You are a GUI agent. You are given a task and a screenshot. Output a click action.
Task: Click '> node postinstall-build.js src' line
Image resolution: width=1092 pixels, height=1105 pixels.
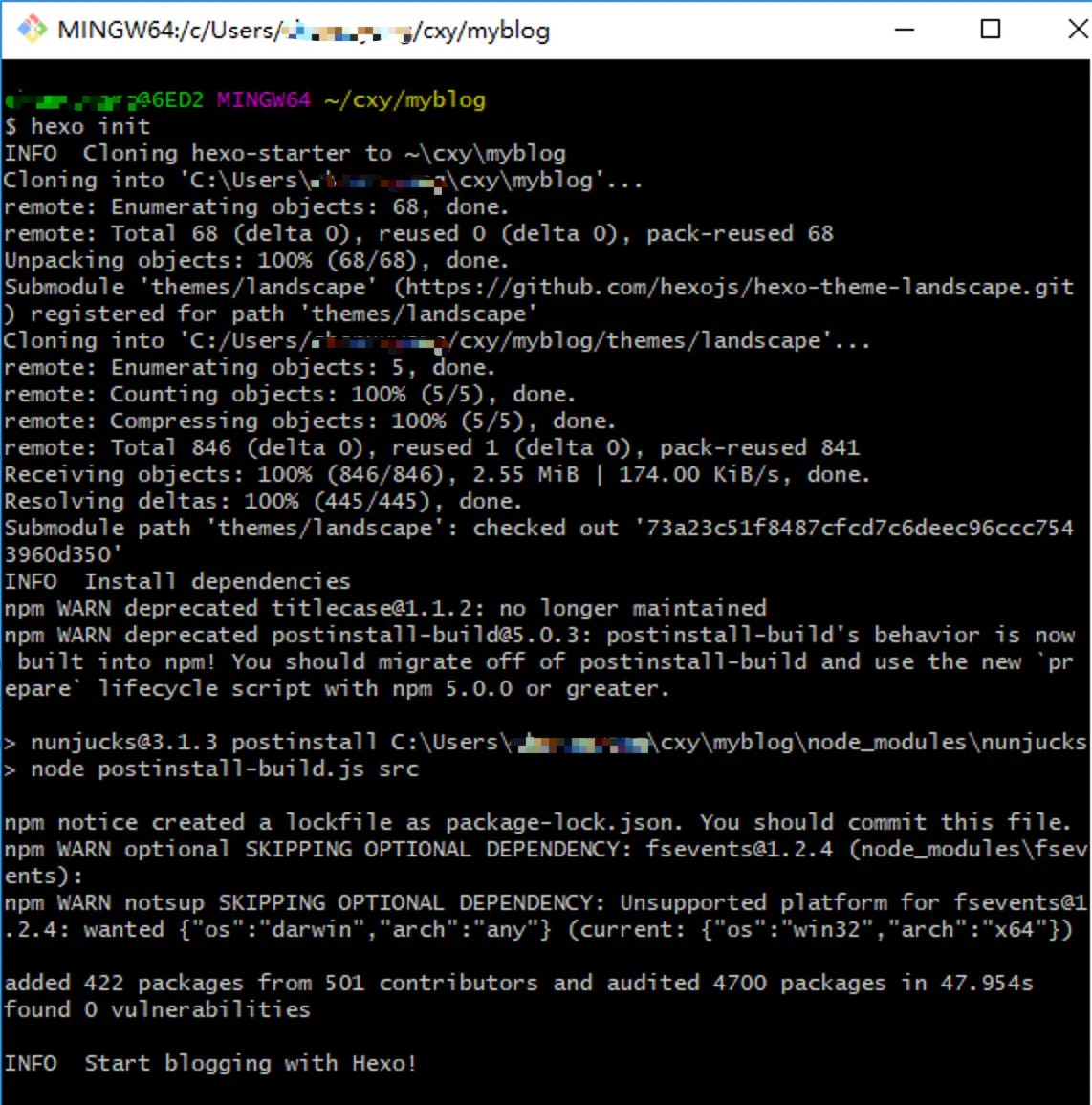(211, 769)
